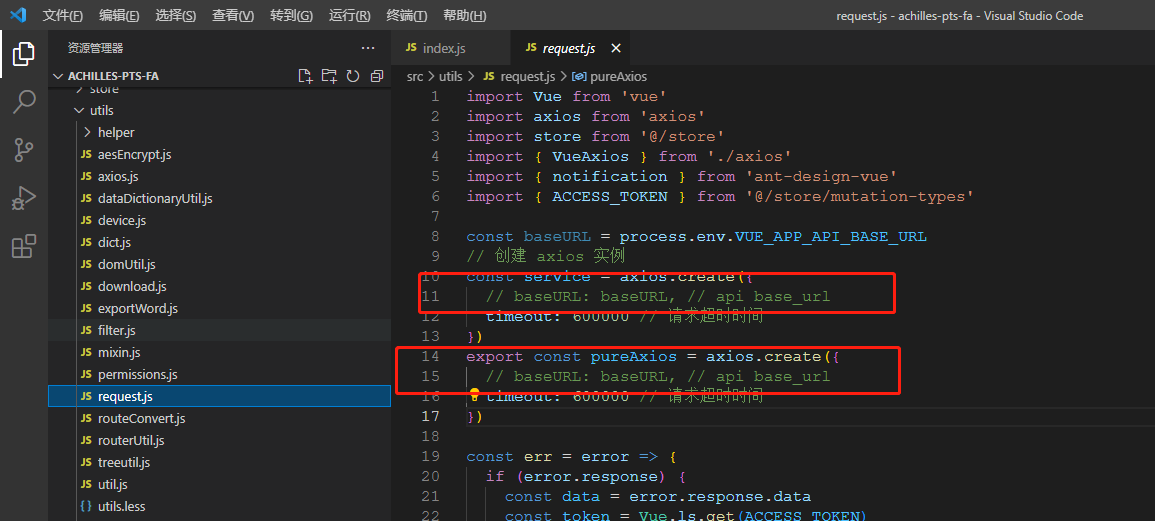Screen dimensions: 1155x521
Task: Open device.js from explorer
Action: [x=220, y=220]
